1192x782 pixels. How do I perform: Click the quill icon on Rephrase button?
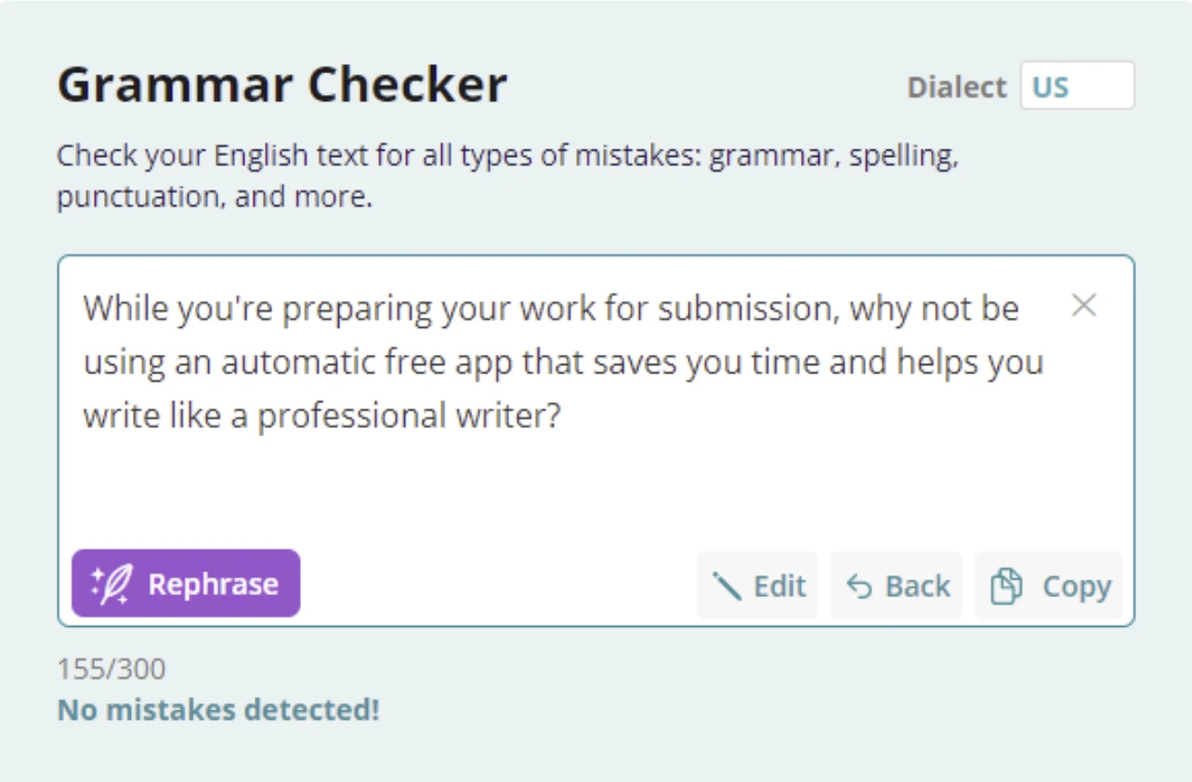coord(112,584)
